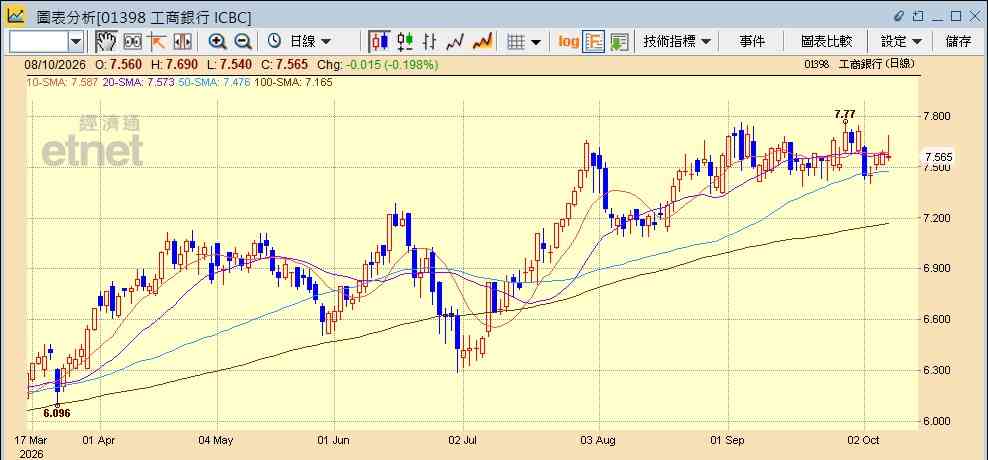Screen dimensions: 988x460
Task: Click the 7.77 high price marker
Action: coord(845,114)
